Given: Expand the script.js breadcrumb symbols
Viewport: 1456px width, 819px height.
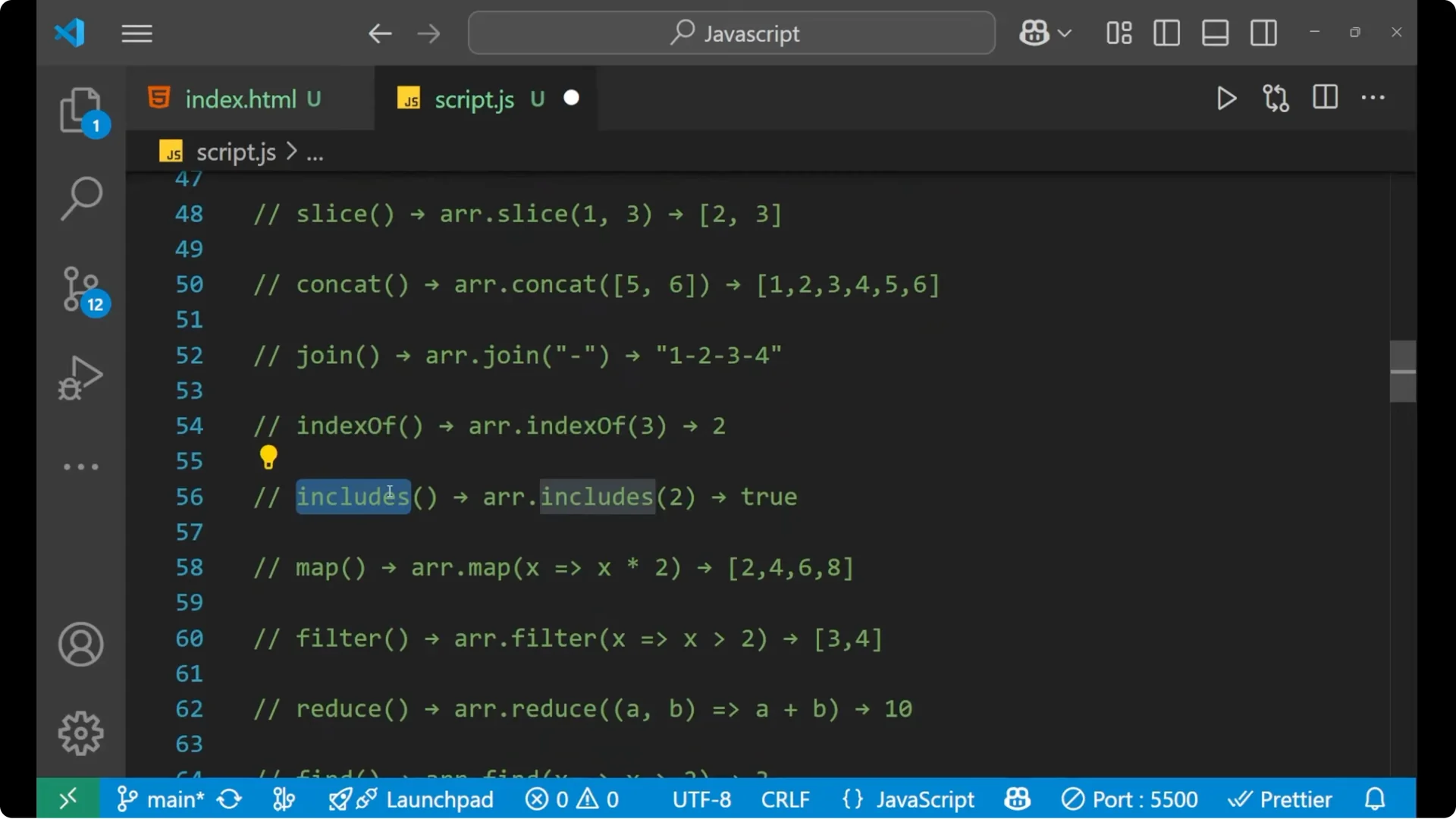Looking at the screenshot, I should coord(315,152).
